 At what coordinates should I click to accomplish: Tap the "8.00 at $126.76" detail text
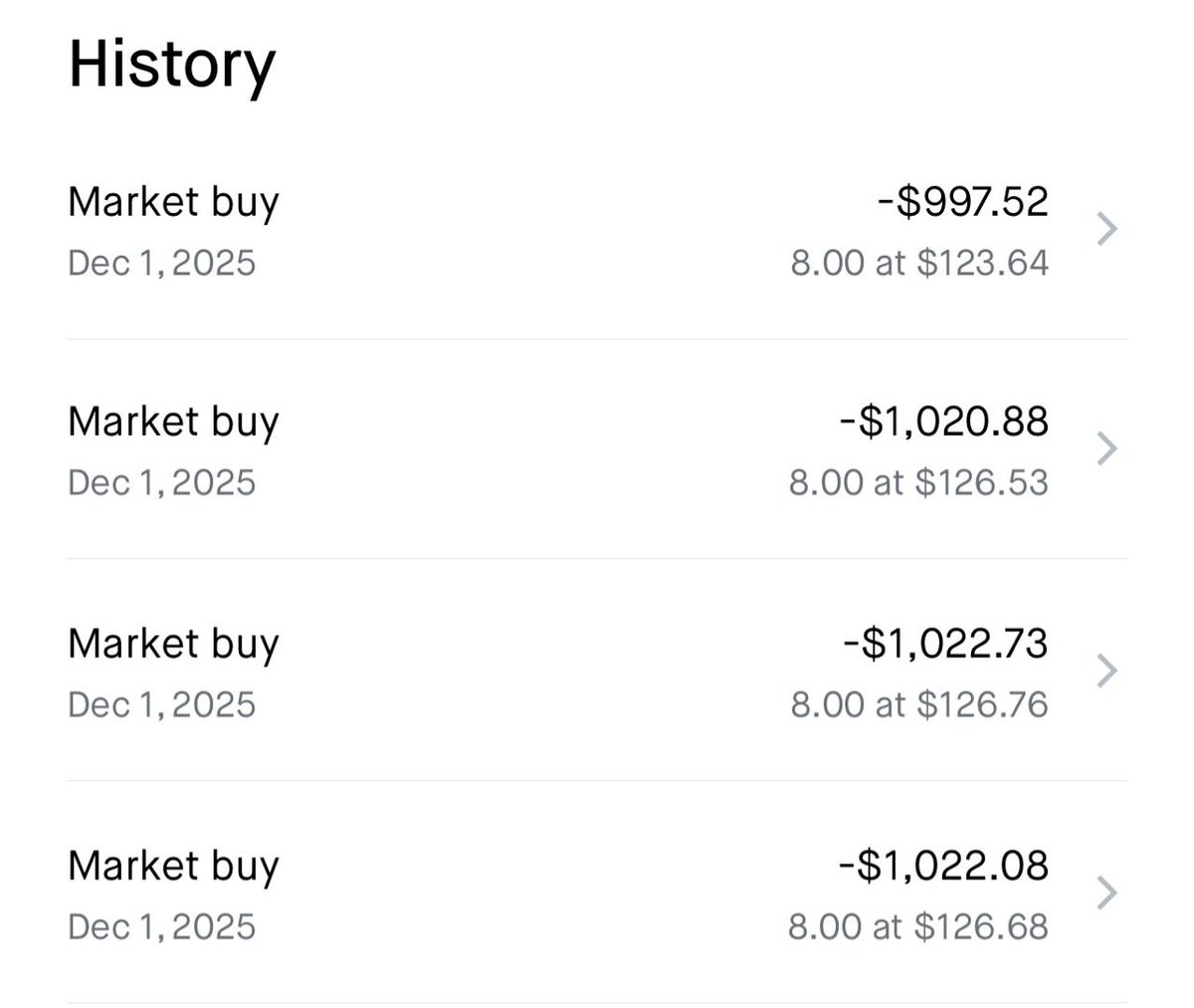(919, 706)
